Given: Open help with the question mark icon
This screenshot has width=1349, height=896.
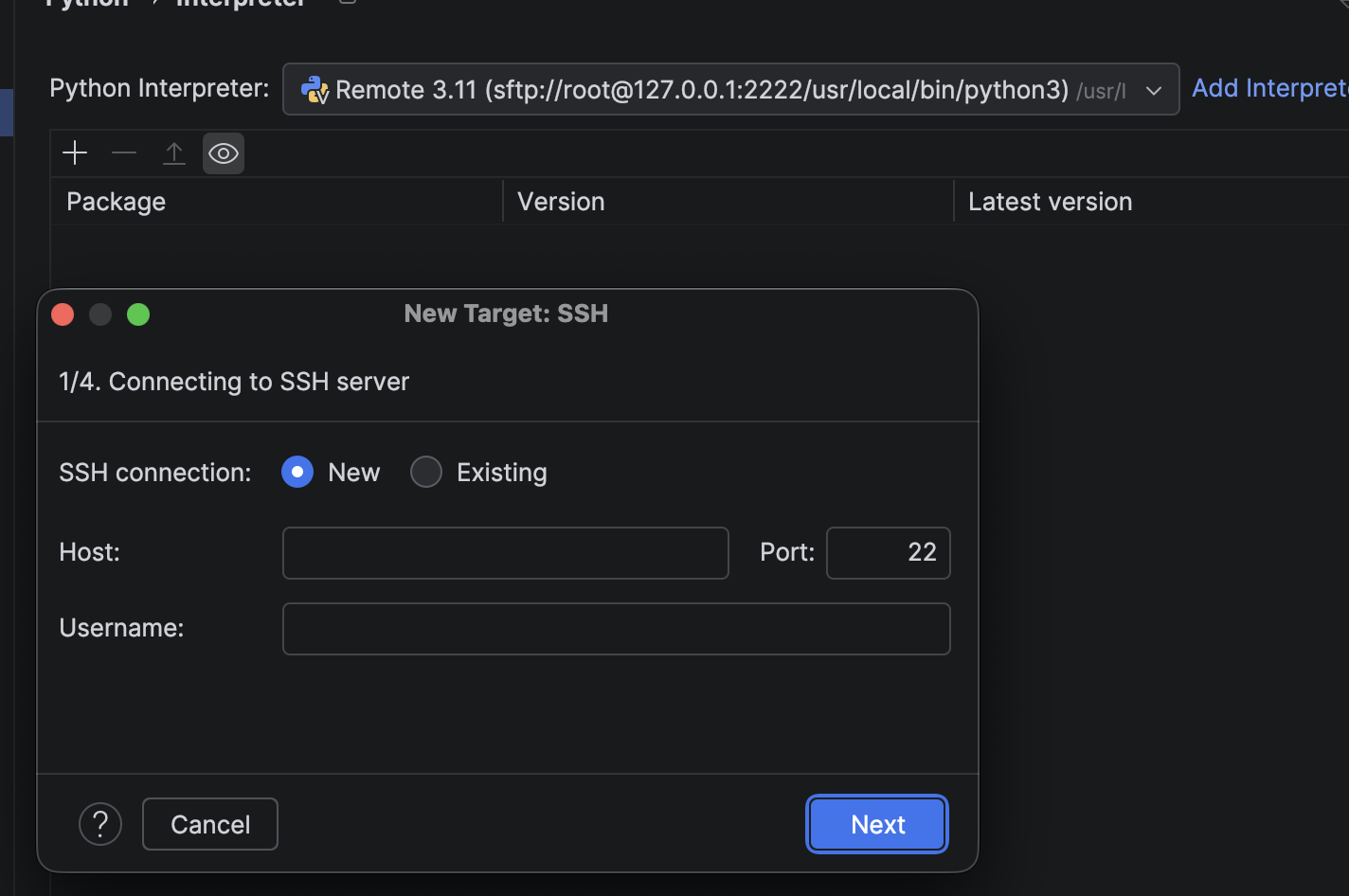Looking at the screenshot, I should 100,824.
